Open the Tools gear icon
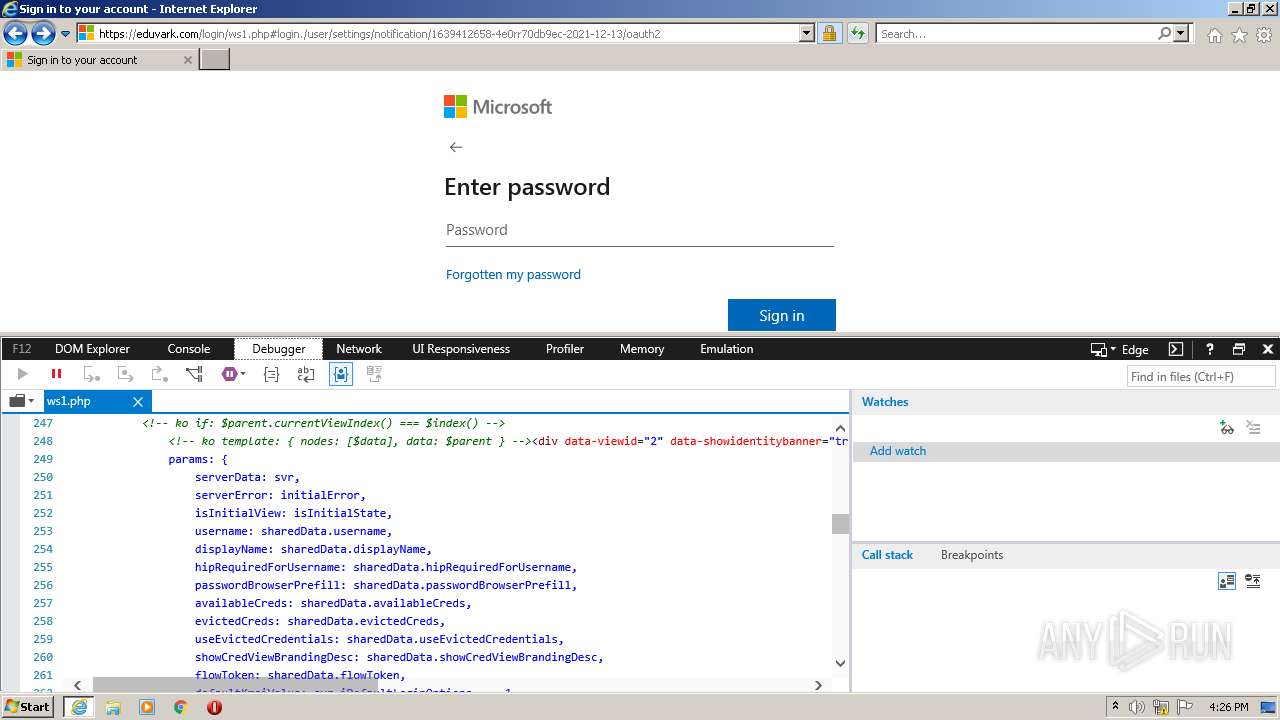The width and height of the screenshot is (1280, 720). (1264, 35)
